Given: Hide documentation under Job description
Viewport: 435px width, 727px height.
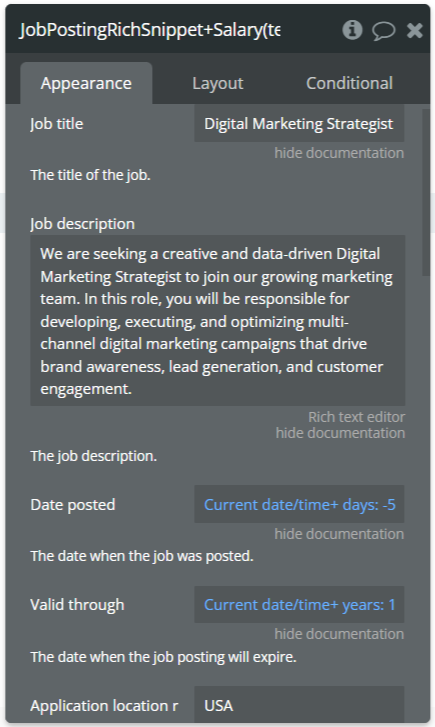Looking at the screenshot, I should pyautogui.click(x=340, y=433).
